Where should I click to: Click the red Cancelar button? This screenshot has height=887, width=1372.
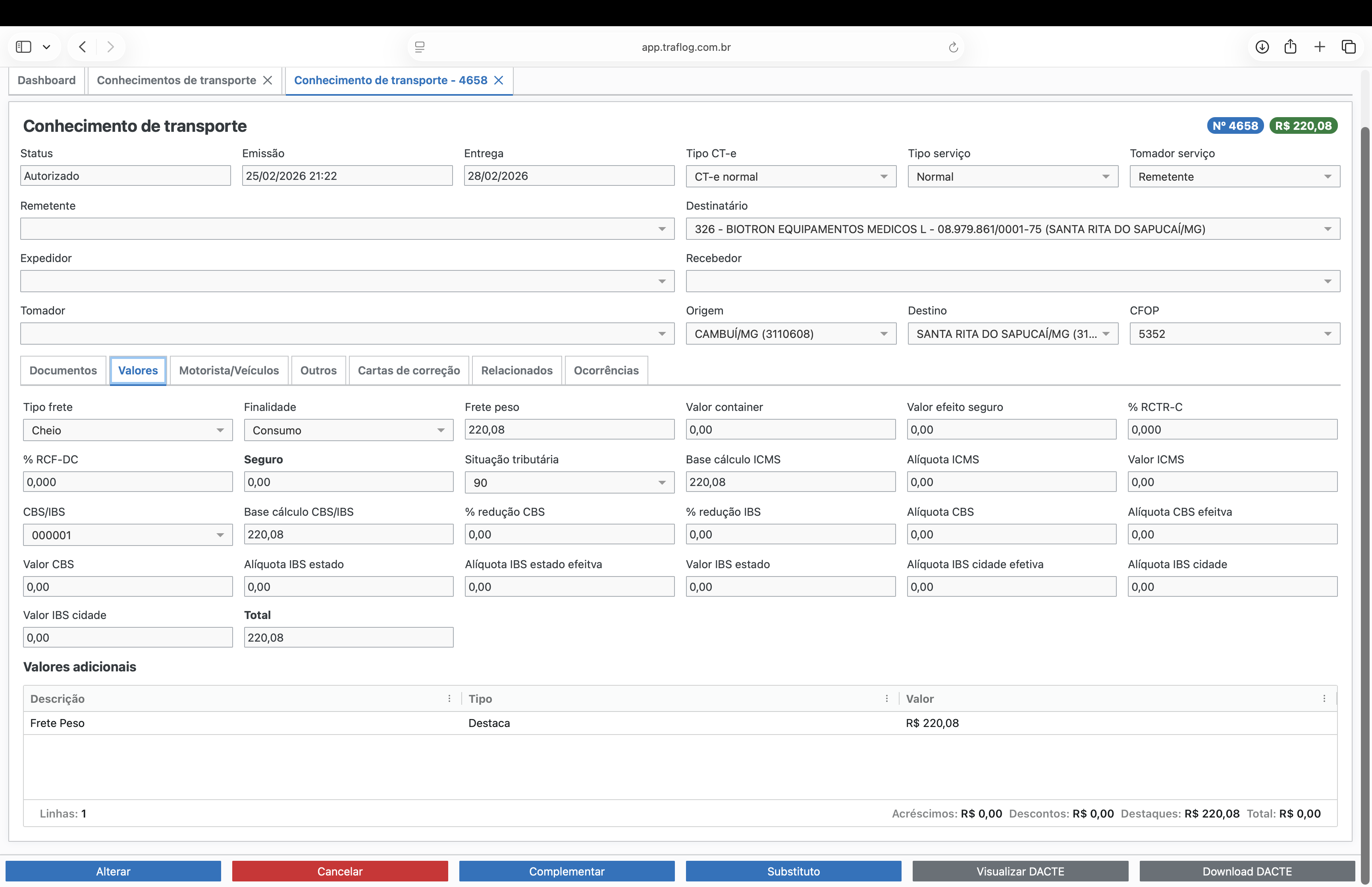[340, 871]
